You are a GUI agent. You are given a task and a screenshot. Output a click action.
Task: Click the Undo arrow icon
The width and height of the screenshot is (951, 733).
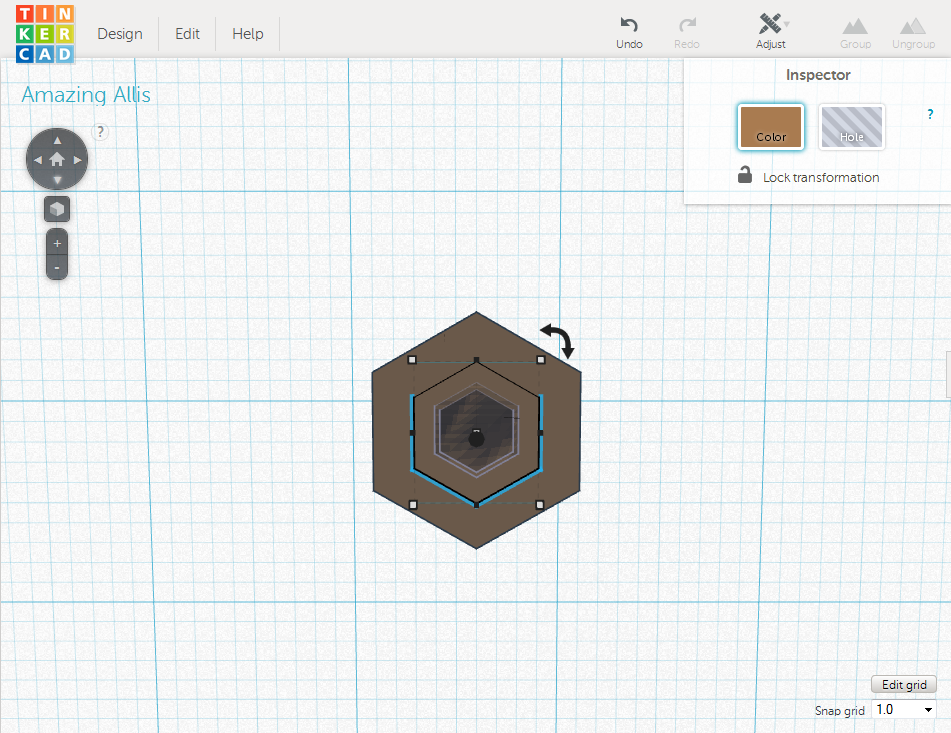tap(629, 25)
